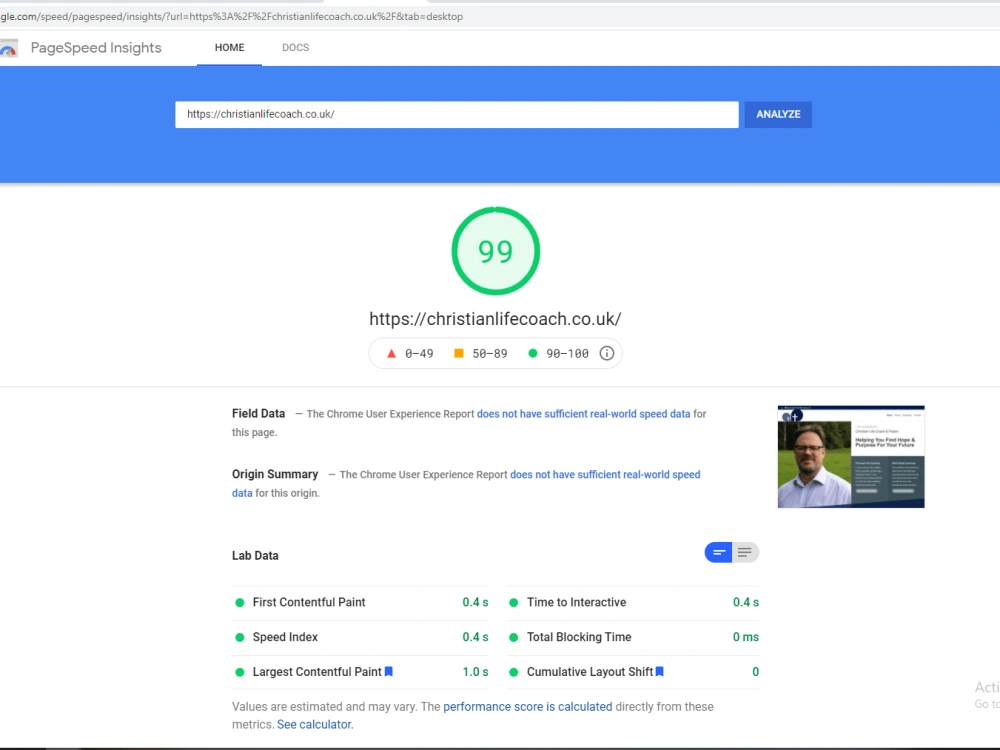Click the First Contentful Paint metric label

(309, 603)
